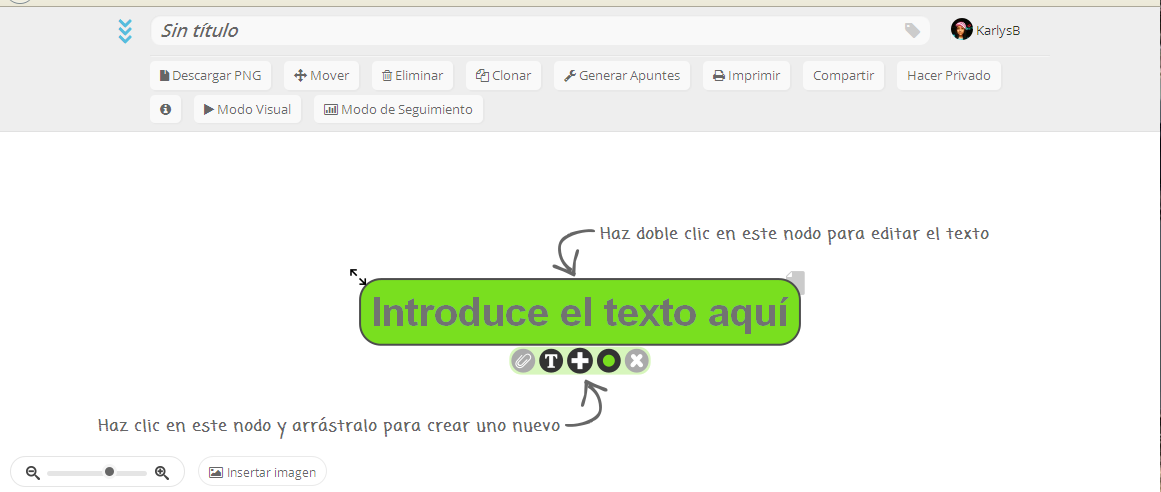Open the info icon button
Screen dimensions: 1161x492
(x=166, y=110)
